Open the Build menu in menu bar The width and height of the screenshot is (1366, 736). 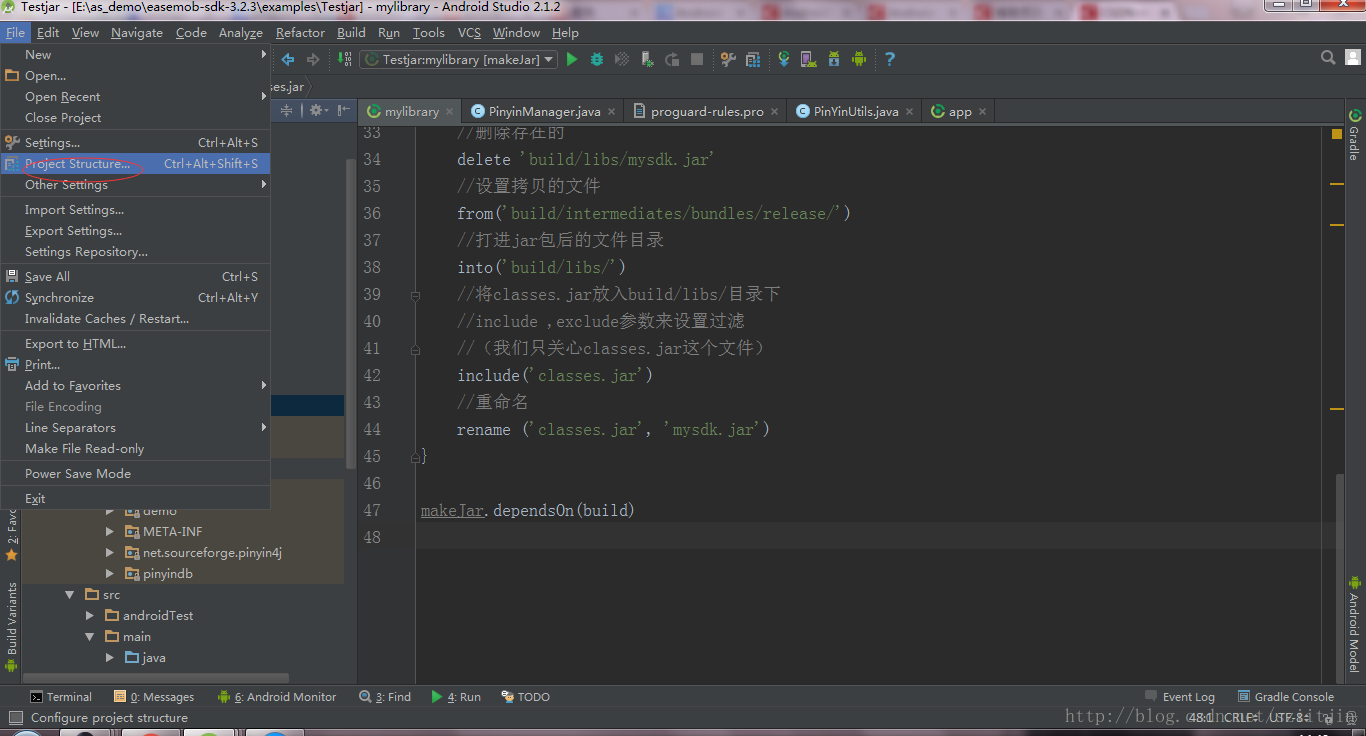(x=351, y=33)
